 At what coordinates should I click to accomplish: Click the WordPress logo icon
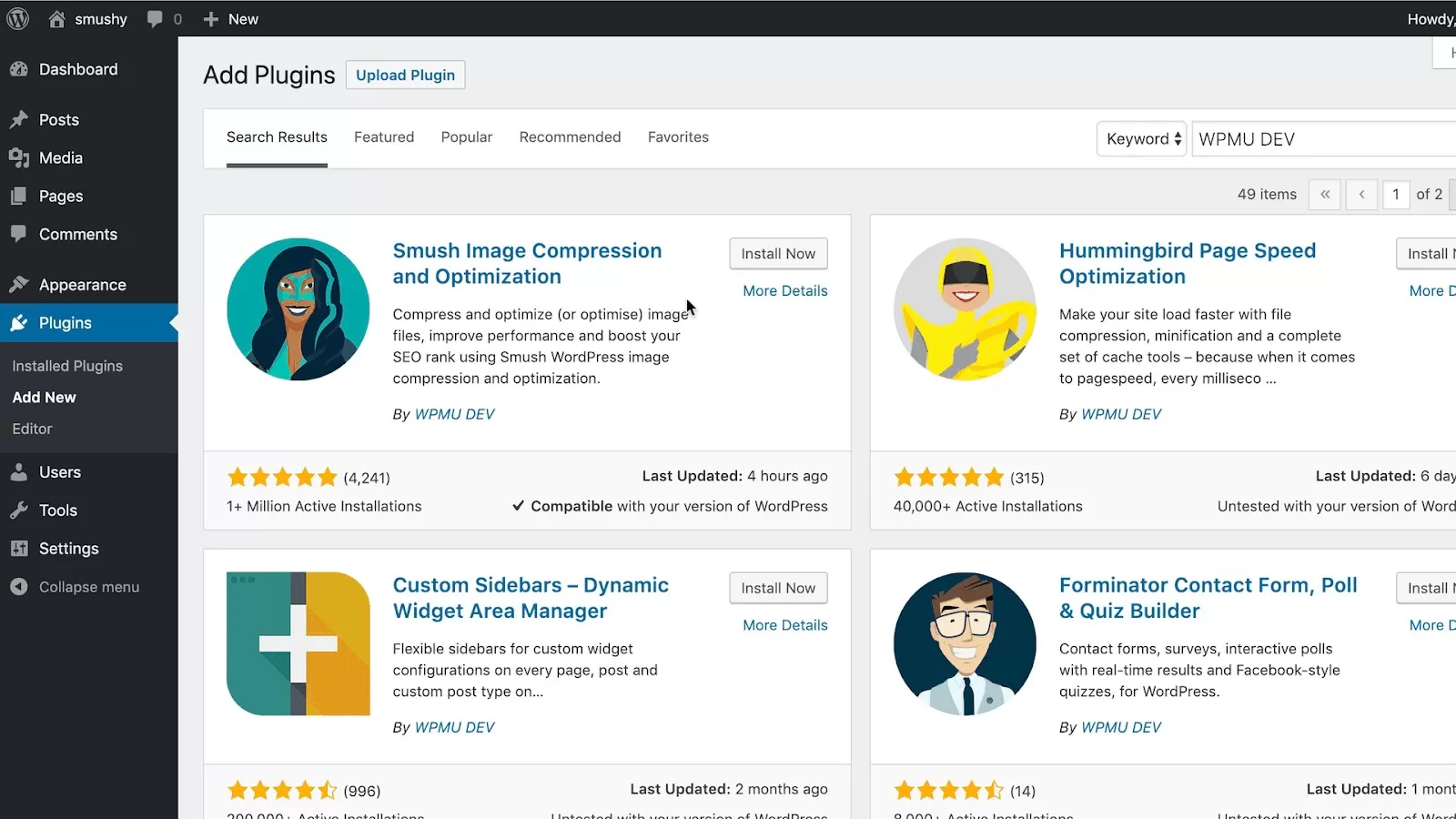coord(18,19)
